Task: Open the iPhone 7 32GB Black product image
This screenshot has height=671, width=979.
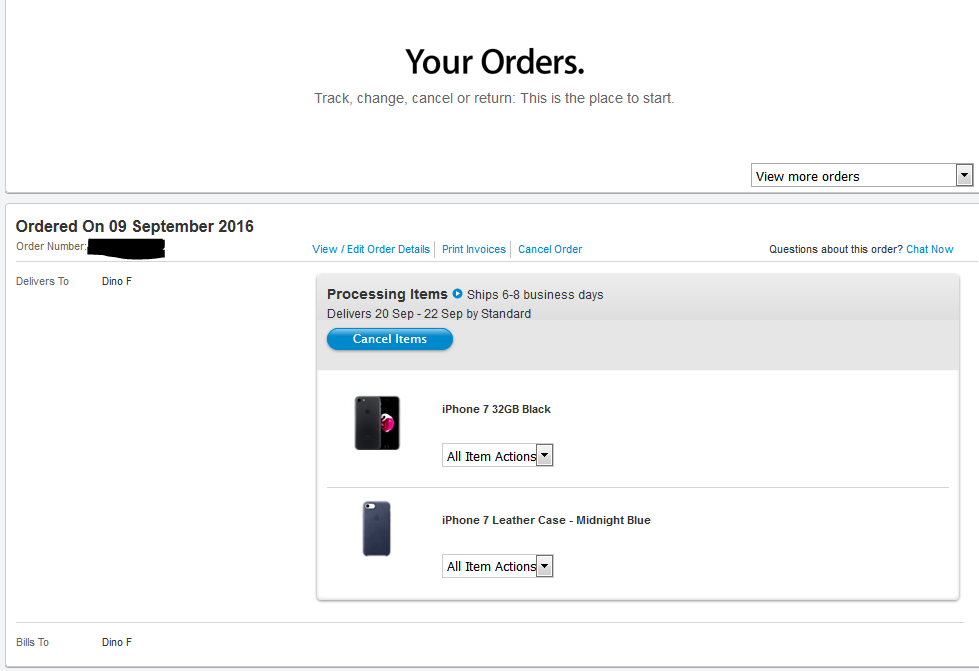Action: point(377,423)
